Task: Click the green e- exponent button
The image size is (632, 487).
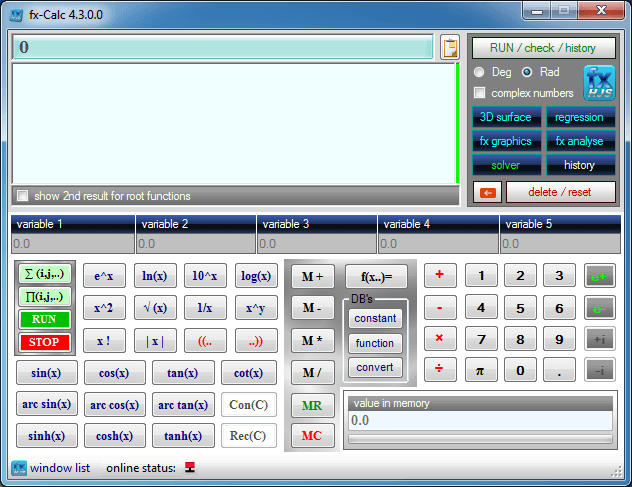Action: (599, 308)
